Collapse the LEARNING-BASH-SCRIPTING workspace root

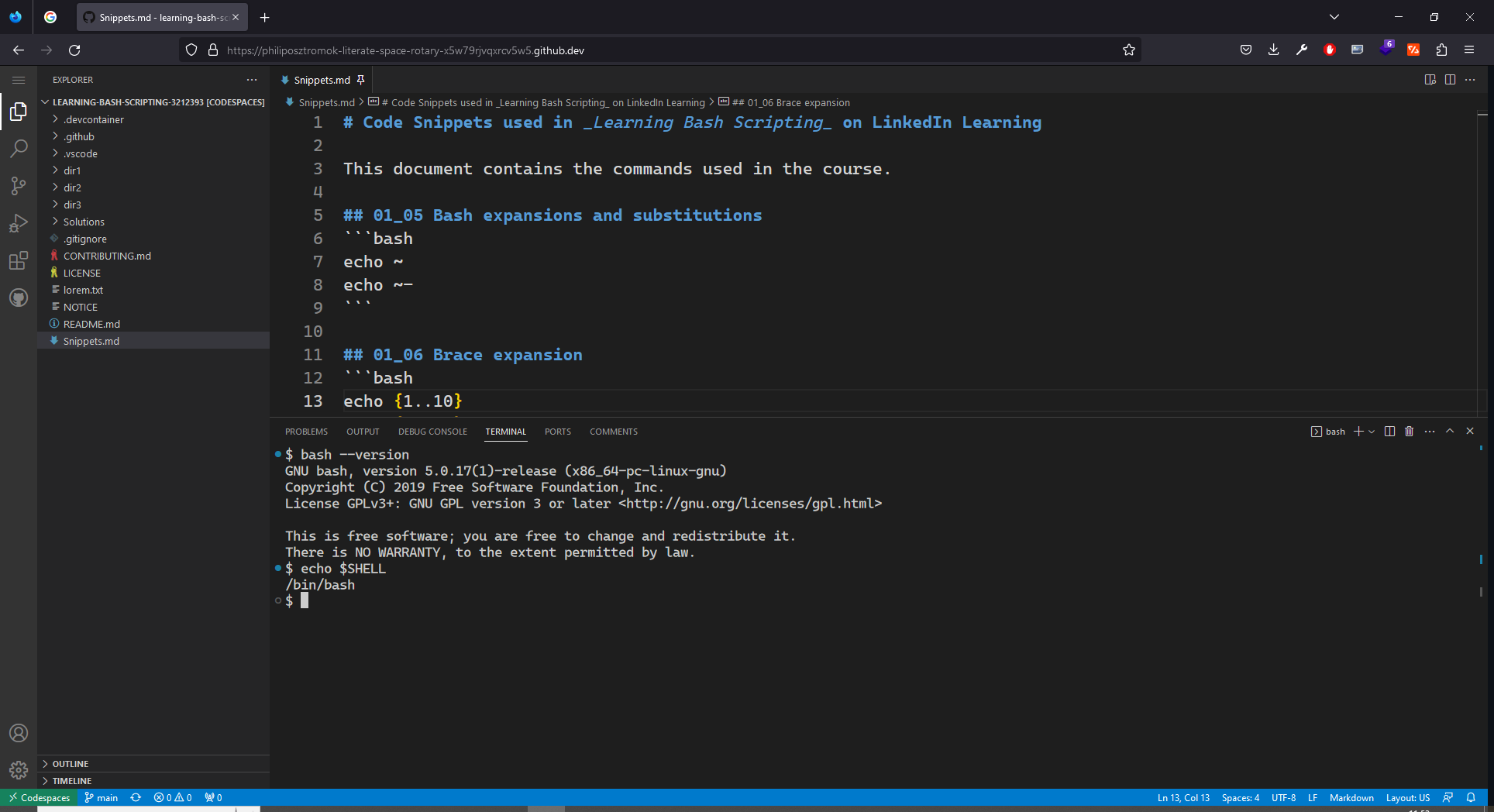point(153,102)
